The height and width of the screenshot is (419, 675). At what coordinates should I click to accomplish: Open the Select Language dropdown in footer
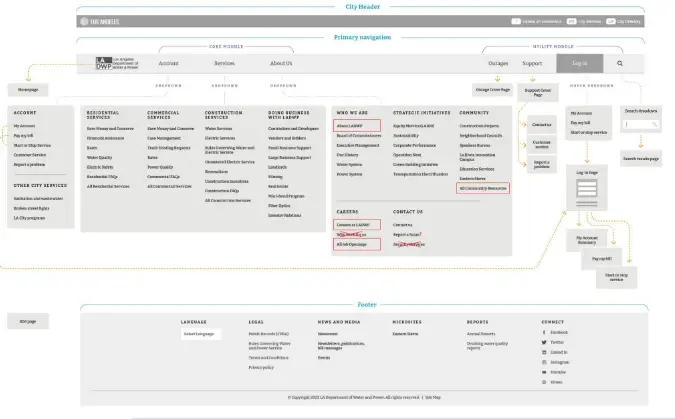(x=201, y=334)
